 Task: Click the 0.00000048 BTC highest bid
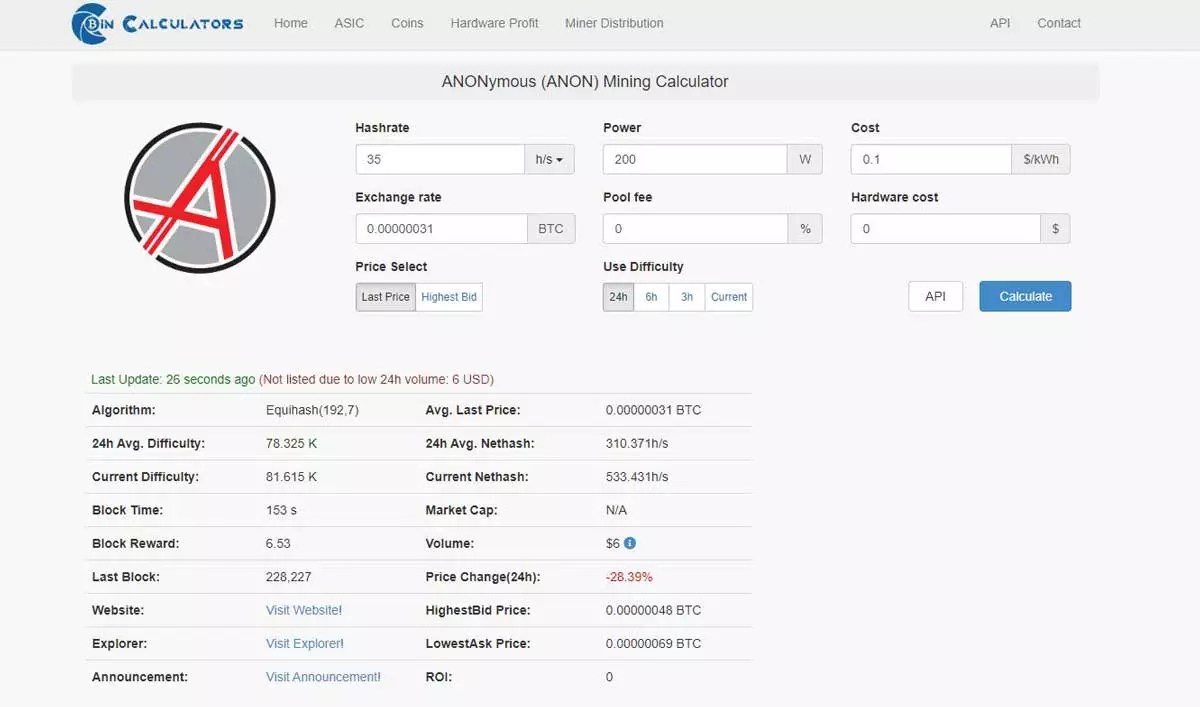click(654, 610)
